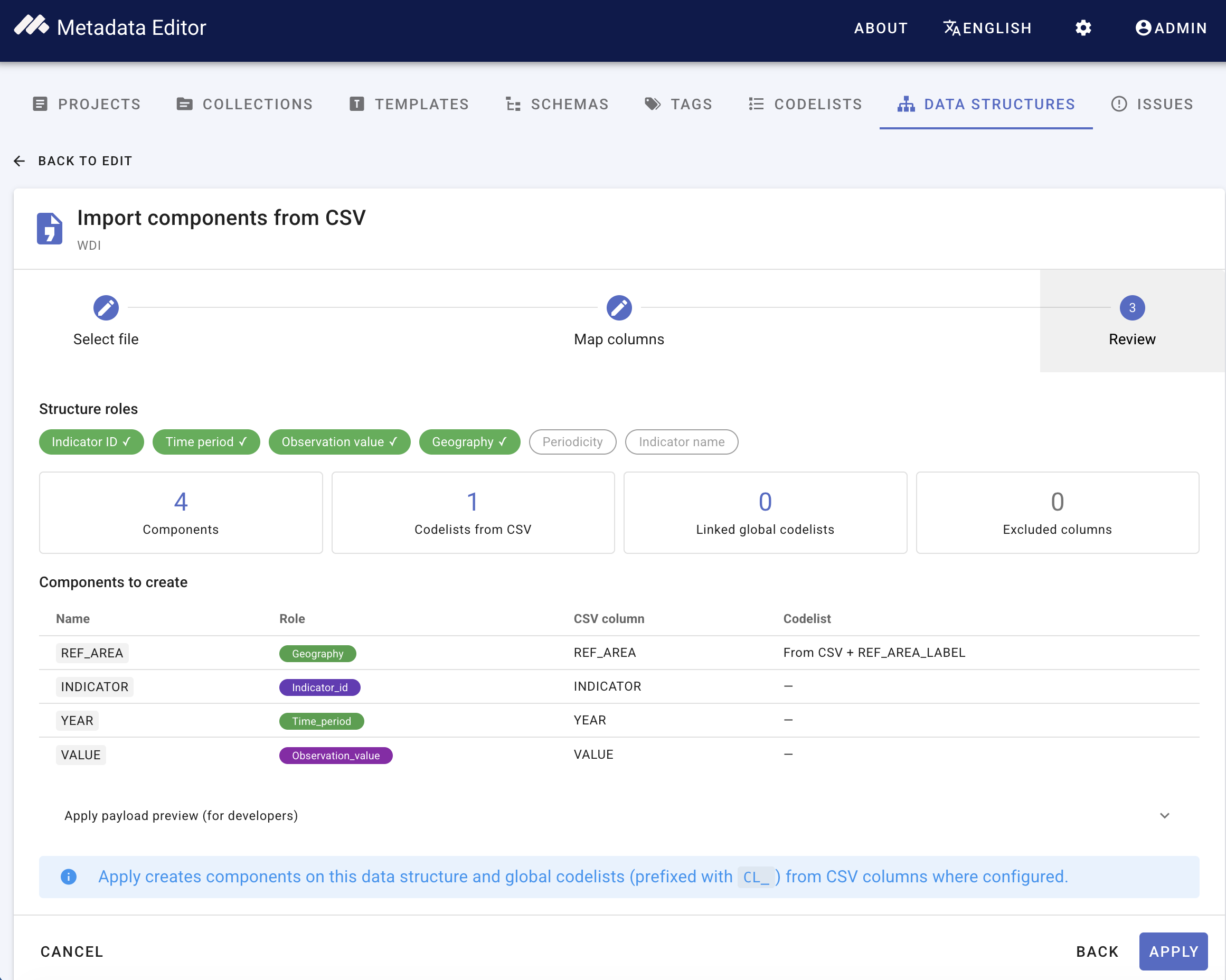The height and width of the screenshot is (980, 1226).
Task: Click the Periodicity role chip
Action: pyautogui.click(x=572, y=442)
